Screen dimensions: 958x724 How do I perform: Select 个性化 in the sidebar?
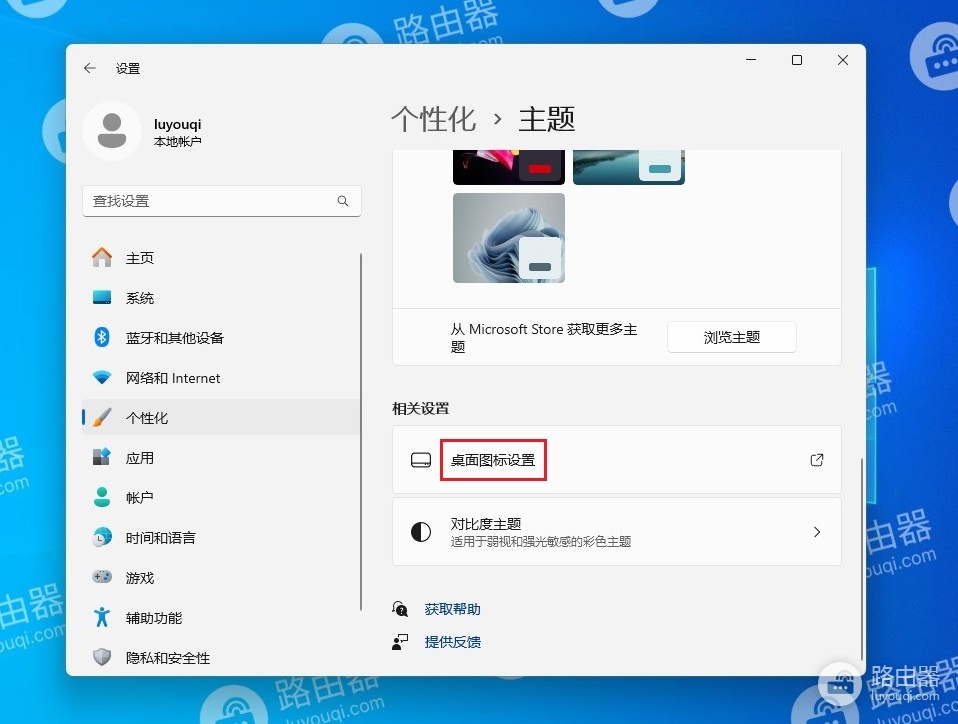(x=221, y=417)
